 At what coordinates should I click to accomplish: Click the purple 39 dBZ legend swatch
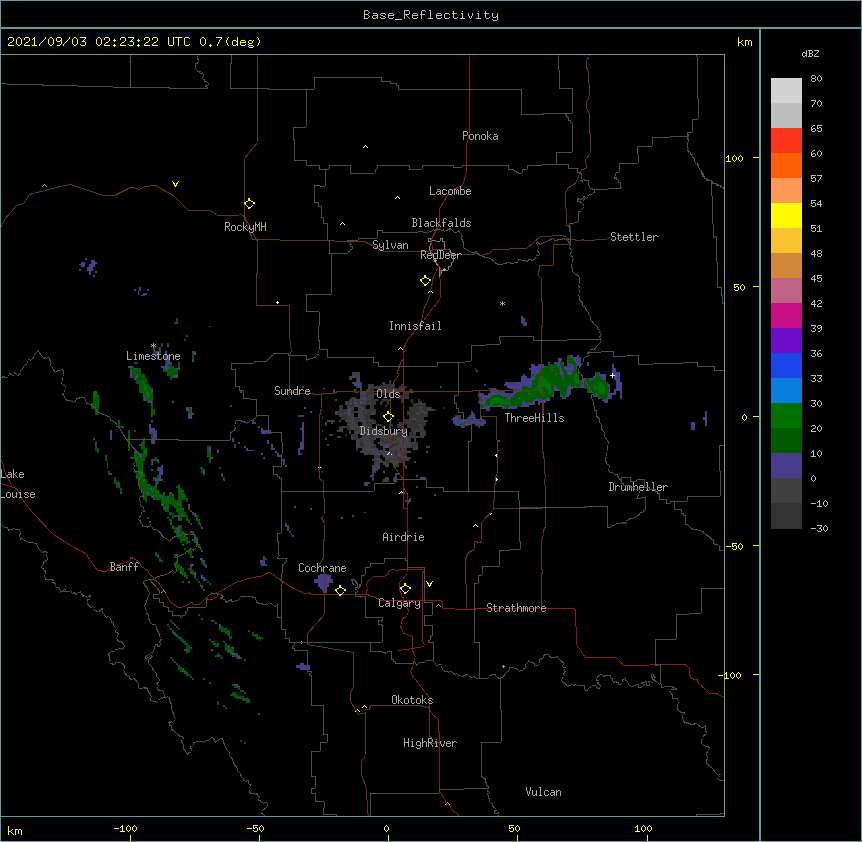(x=786, y=341)
